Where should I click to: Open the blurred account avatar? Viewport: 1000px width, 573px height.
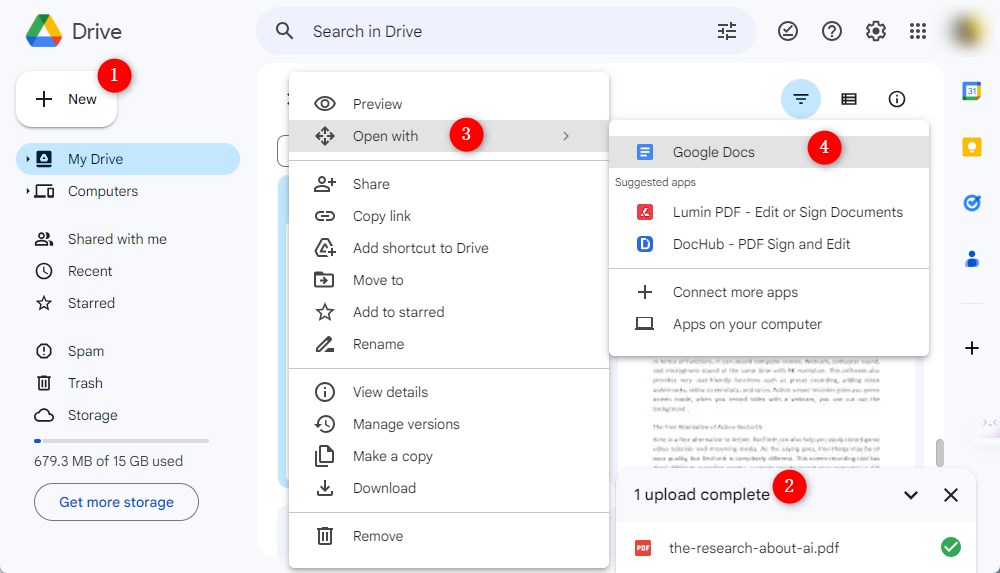(970, 31)
